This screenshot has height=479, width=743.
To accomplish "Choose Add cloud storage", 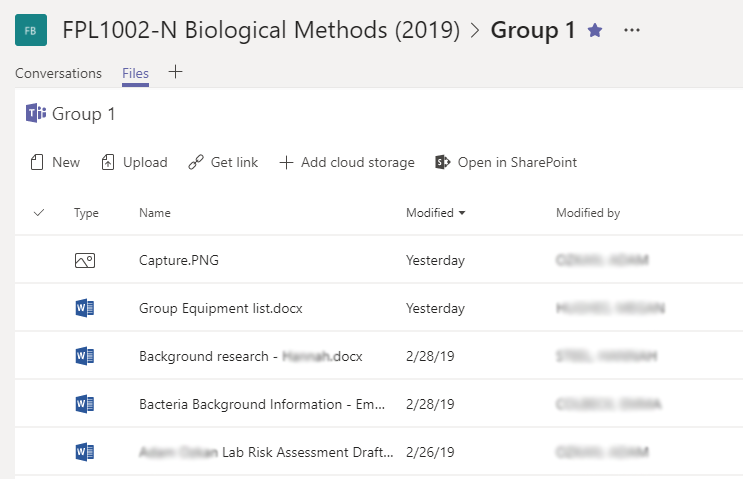I will click(346, 162).
